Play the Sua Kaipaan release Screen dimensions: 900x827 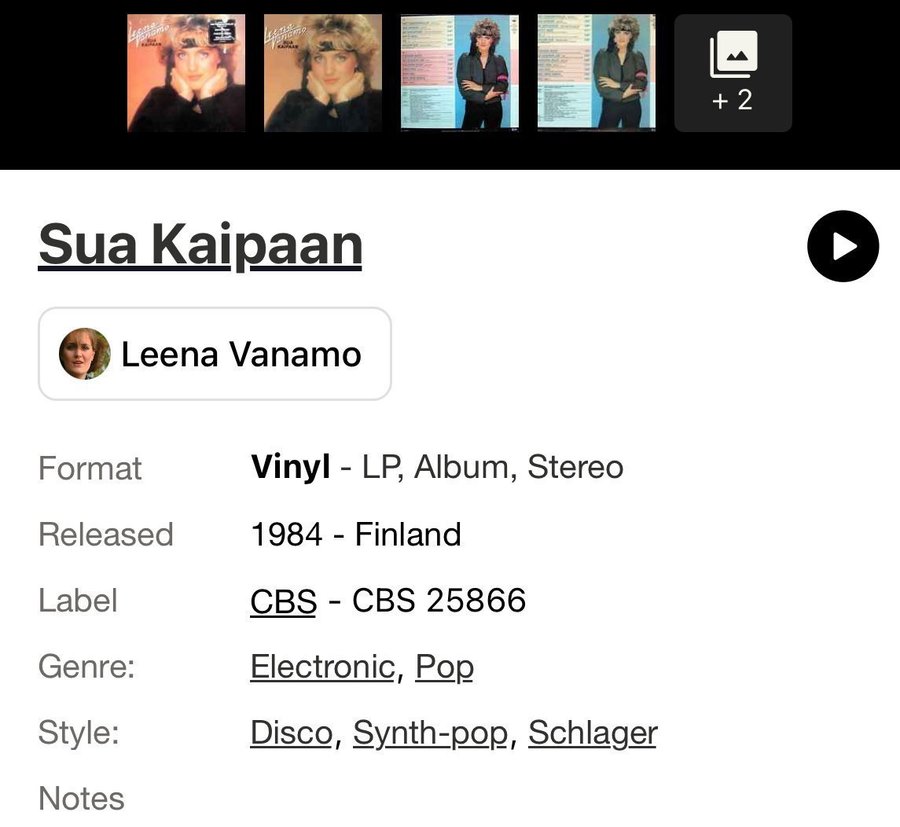[x=842, y=246]
